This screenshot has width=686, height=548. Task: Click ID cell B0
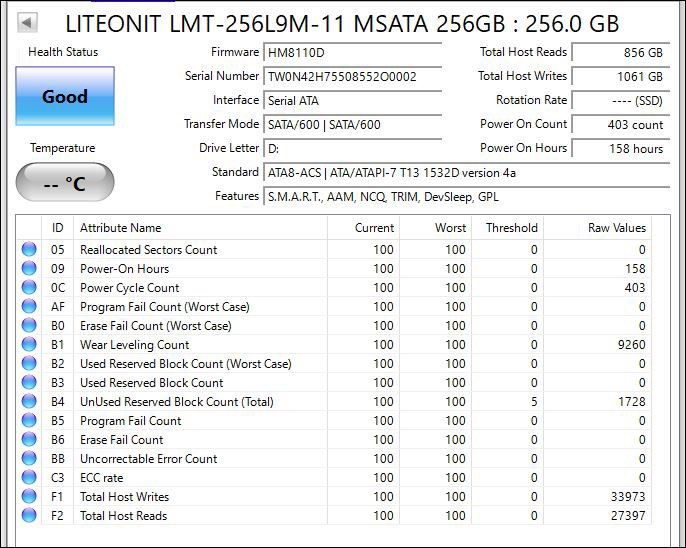[x=57, y=325]
